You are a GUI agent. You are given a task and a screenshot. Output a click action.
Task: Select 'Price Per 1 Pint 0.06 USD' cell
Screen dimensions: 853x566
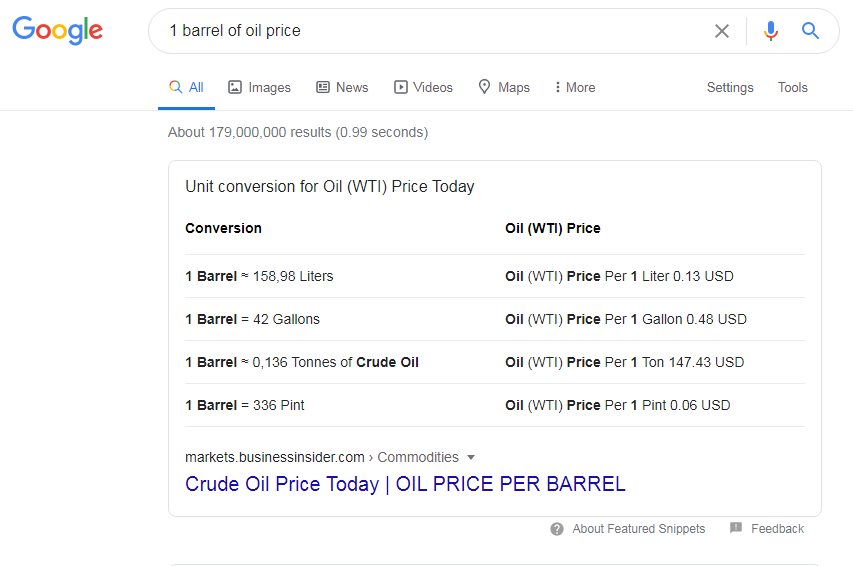coord(617,405)
